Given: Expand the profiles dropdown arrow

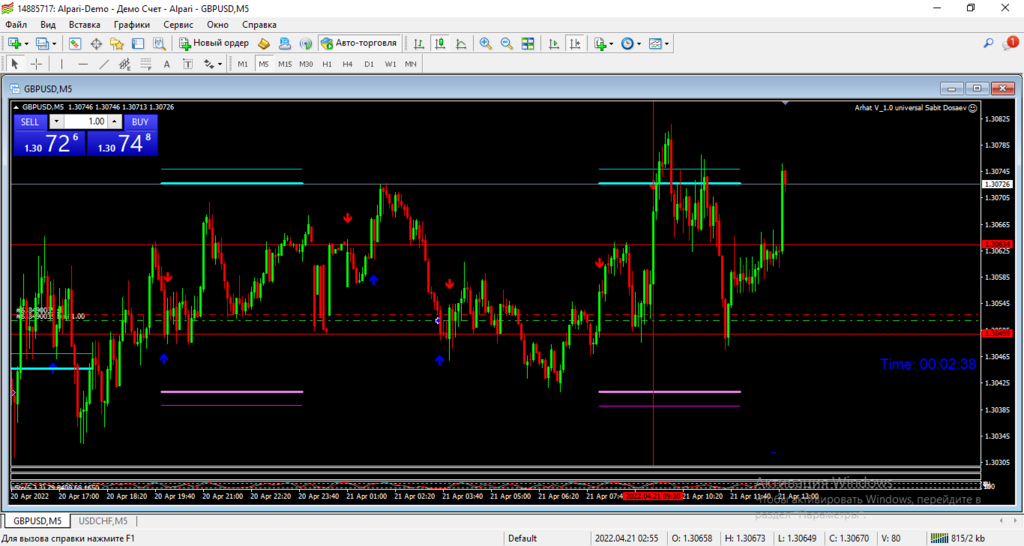Looking at the screenshot, I should click(54, 44).
